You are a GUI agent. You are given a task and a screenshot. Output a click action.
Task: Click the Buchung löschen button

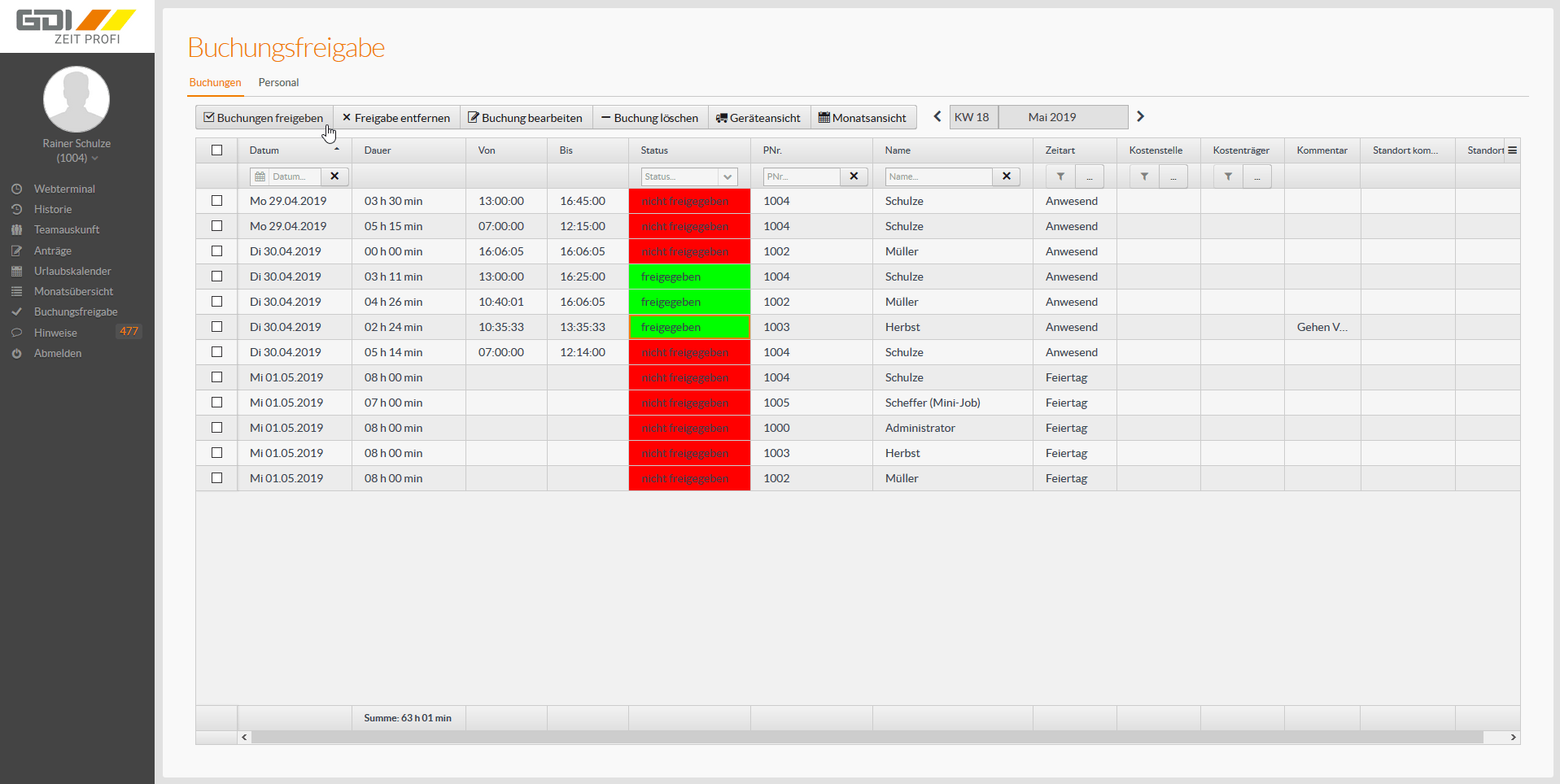pos(650,118)
